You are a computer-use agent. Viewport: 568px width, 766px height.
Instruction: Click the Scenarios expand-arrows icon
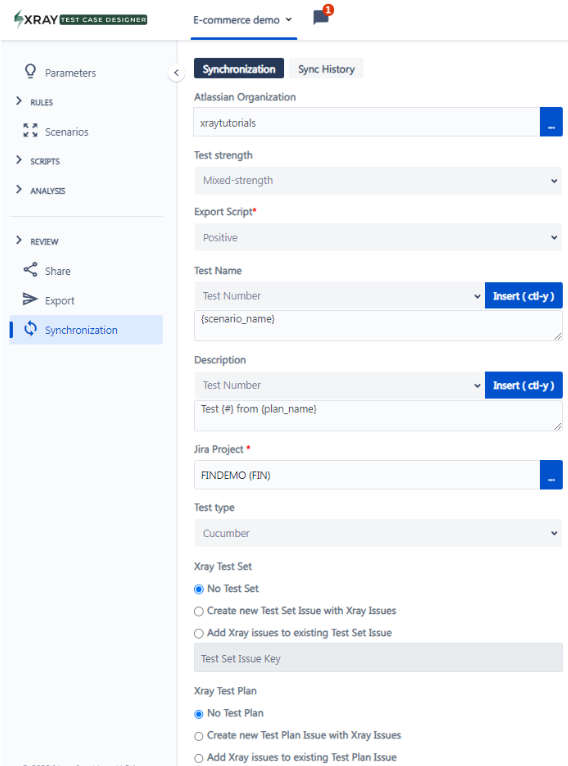[x=30, y=130]
